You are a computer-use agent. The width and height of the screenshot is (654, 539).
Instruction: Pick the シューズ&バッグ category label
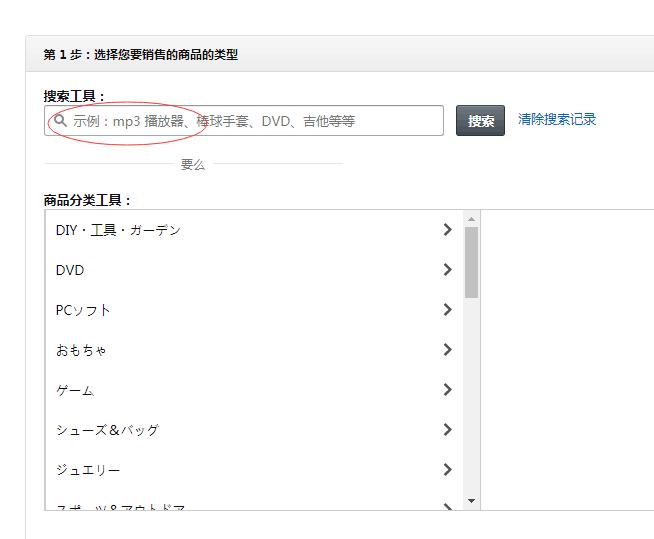tap(108, 430)
